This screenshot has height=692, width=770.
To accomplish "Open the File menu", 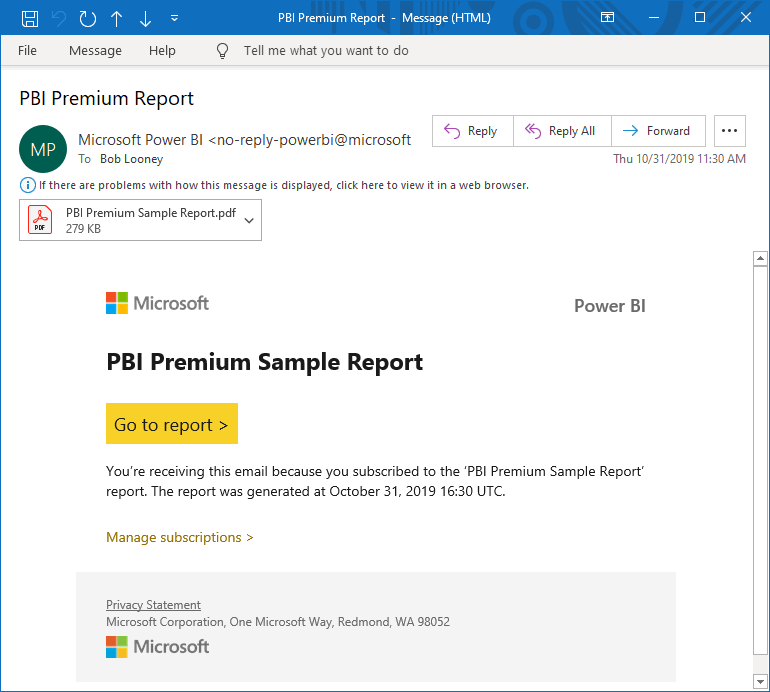I will click(27, 51).
